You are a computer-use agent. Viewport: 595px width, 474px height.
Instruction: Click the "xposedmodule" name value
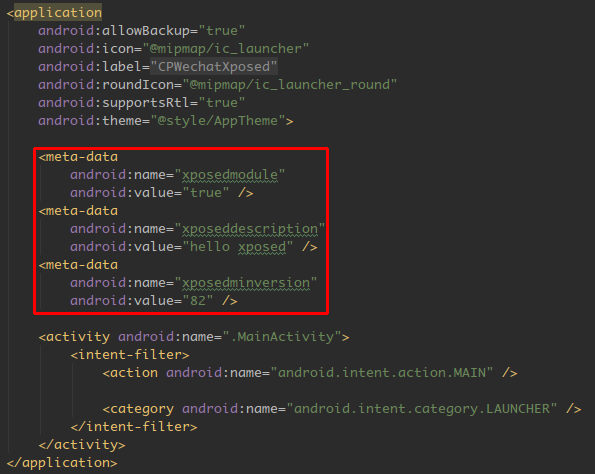pyautogui.click(x=230, y=175)
